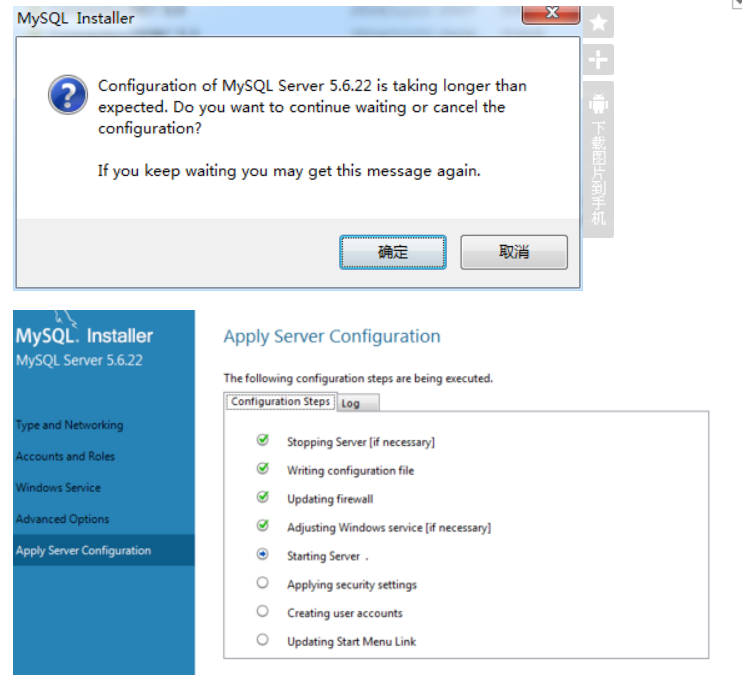The width and height of the screenshot is (742, 675).
Task: Click the 'Stopping Server [if necessary]' step text
Action: click(361, 442)
